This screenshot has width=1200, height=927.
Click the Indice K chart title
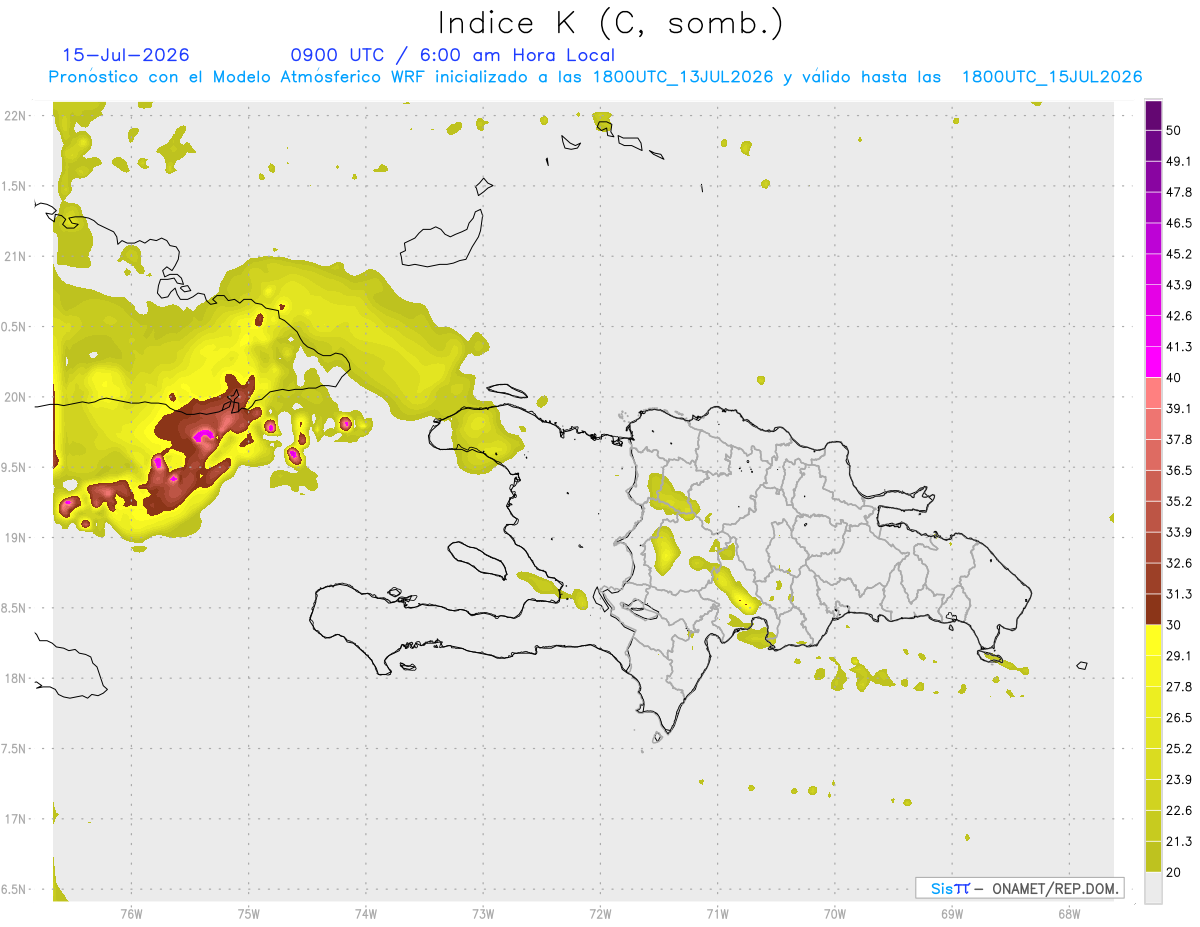tap(611, 23)
